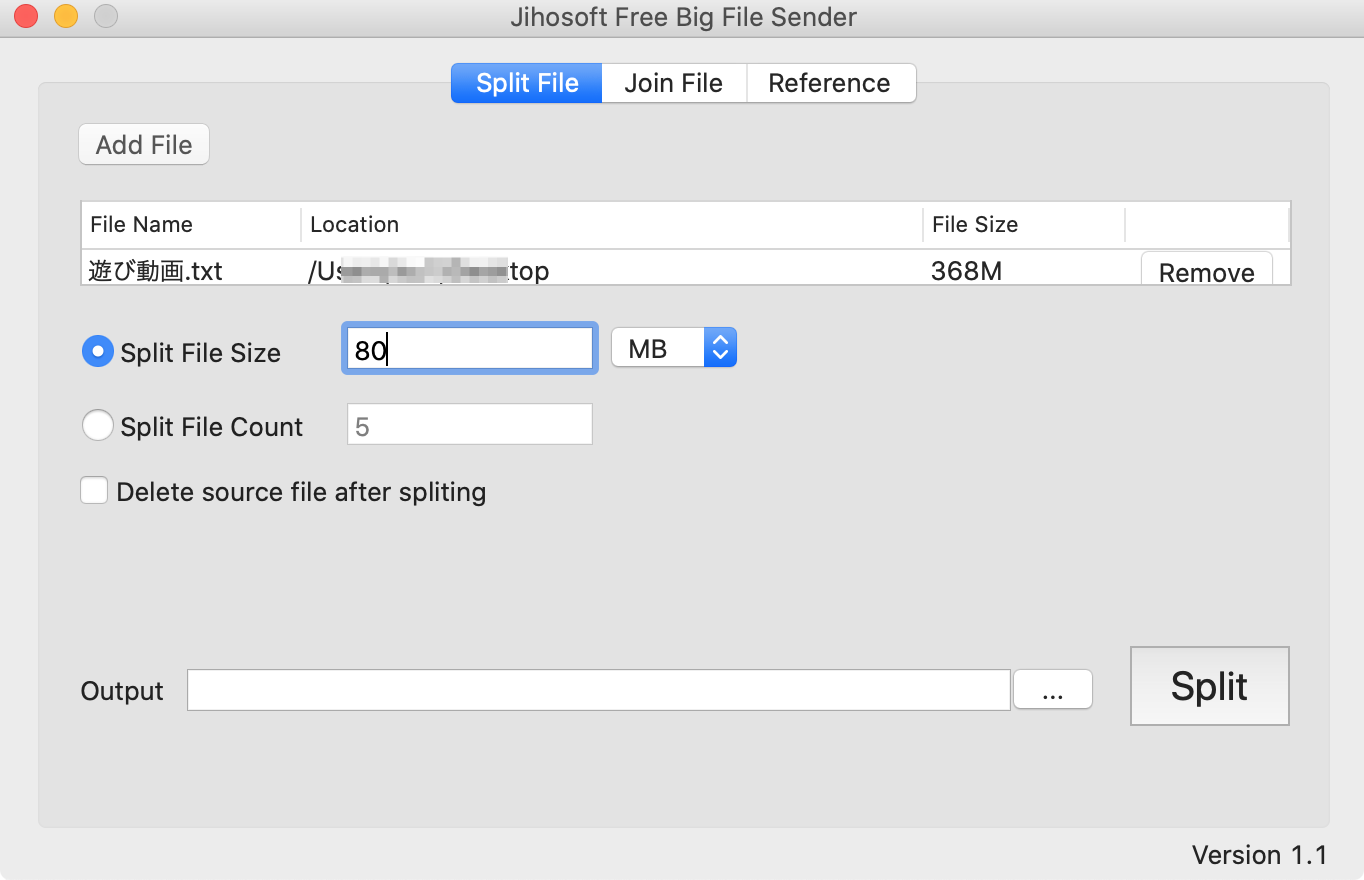Open the MB size unit dropdown

tap(674, 348)
